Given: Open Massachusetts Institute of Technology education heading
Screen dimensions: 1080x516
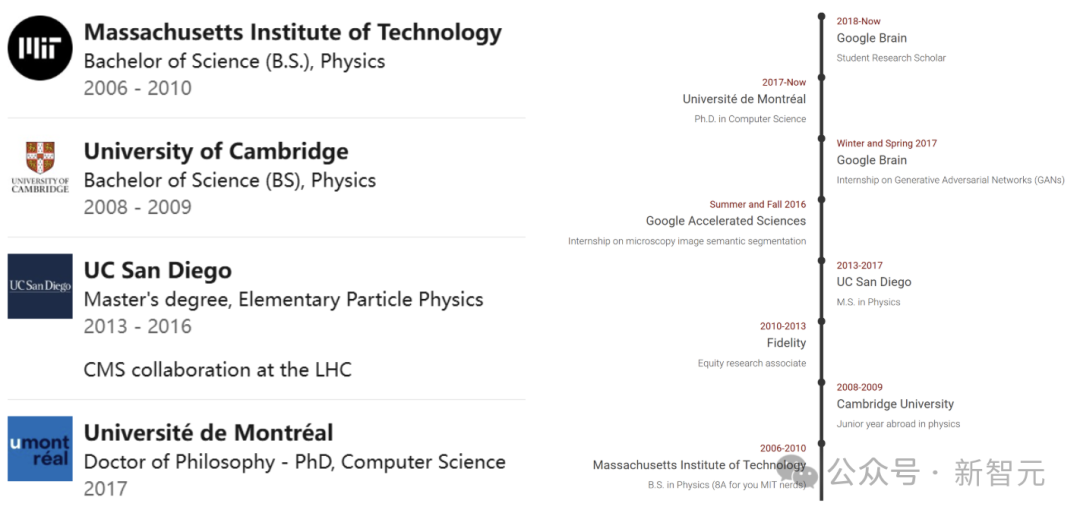Looking at the screenshot, I should point(292,33).
